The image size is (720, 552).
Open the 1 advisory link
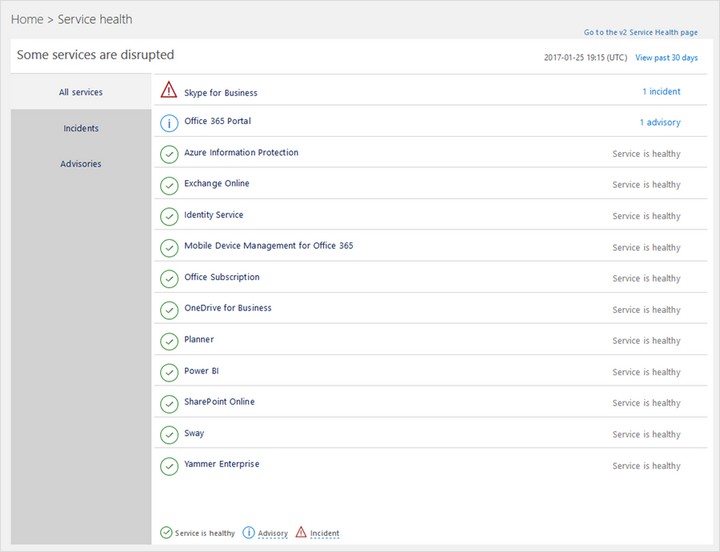tap(660, 123)
